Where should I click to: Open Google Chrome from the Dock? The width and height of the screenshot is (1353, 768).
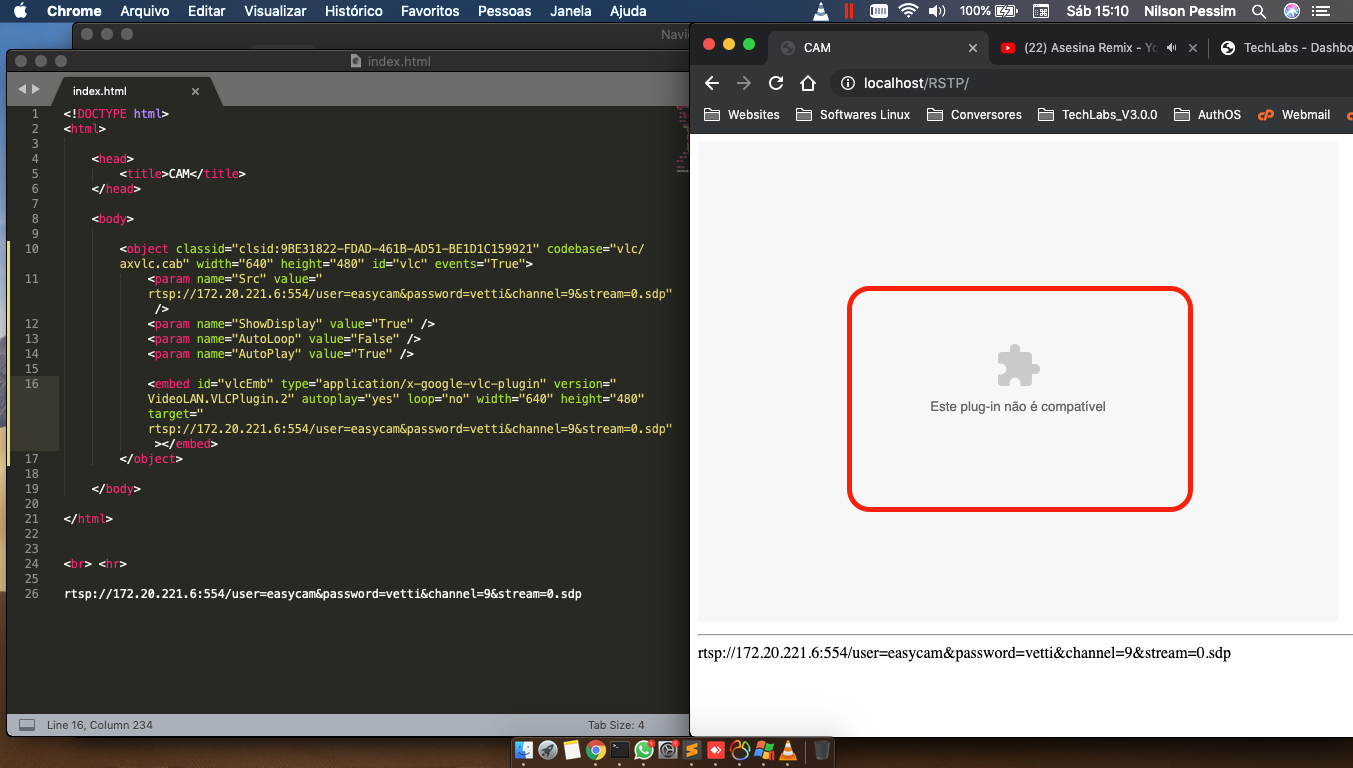coord(596,750)
